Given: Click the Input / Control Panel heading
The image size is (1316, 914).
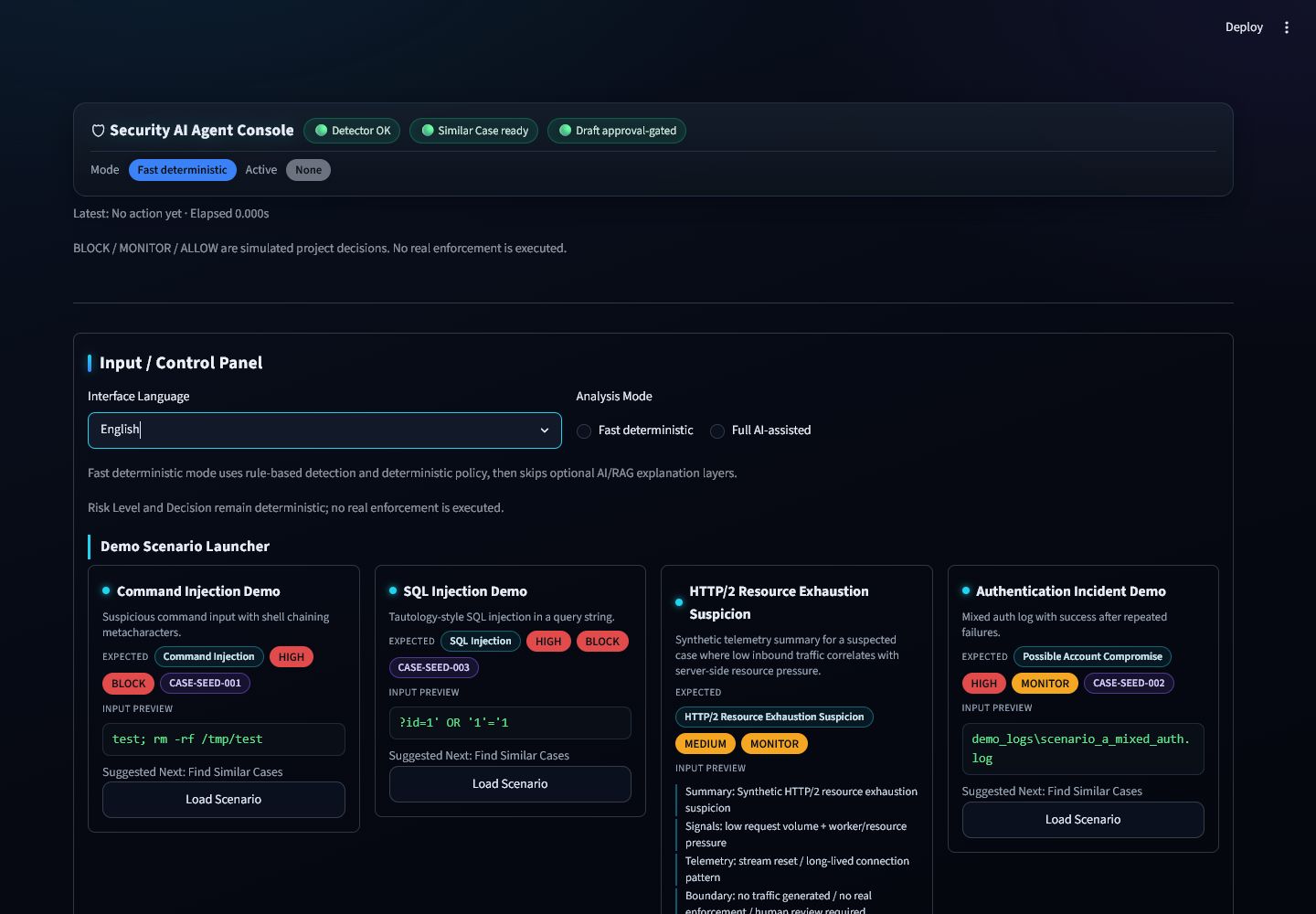Looking at the screenshot, I should tap(181, 363).
